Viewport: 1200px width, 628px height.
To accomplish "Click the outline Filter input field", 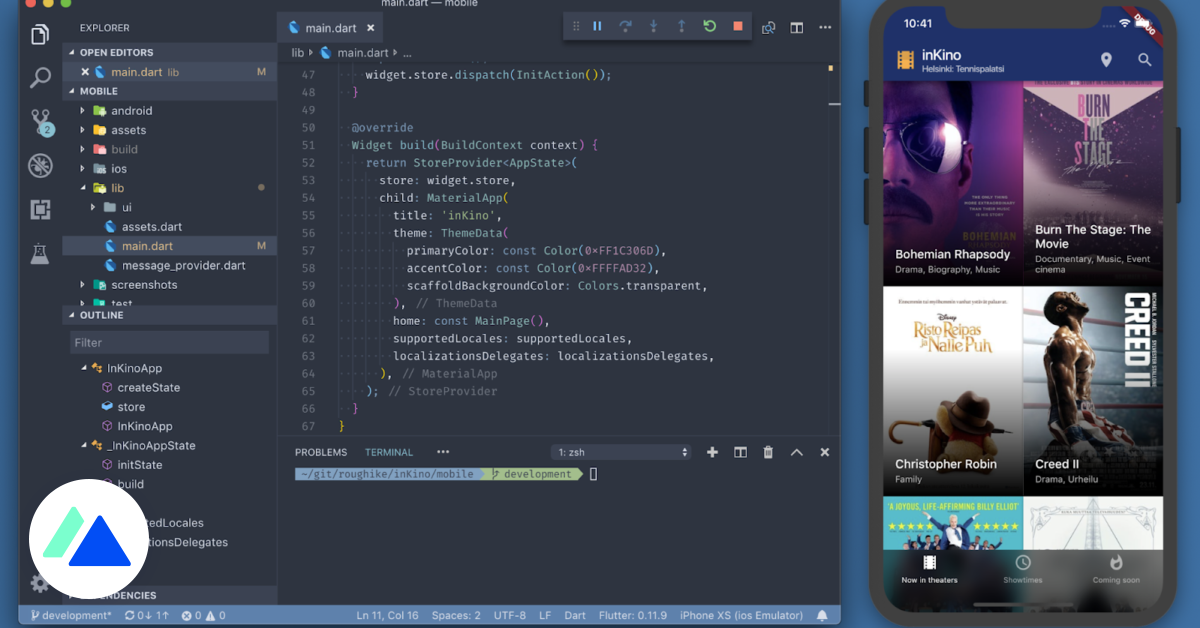I will coord(168,343).
